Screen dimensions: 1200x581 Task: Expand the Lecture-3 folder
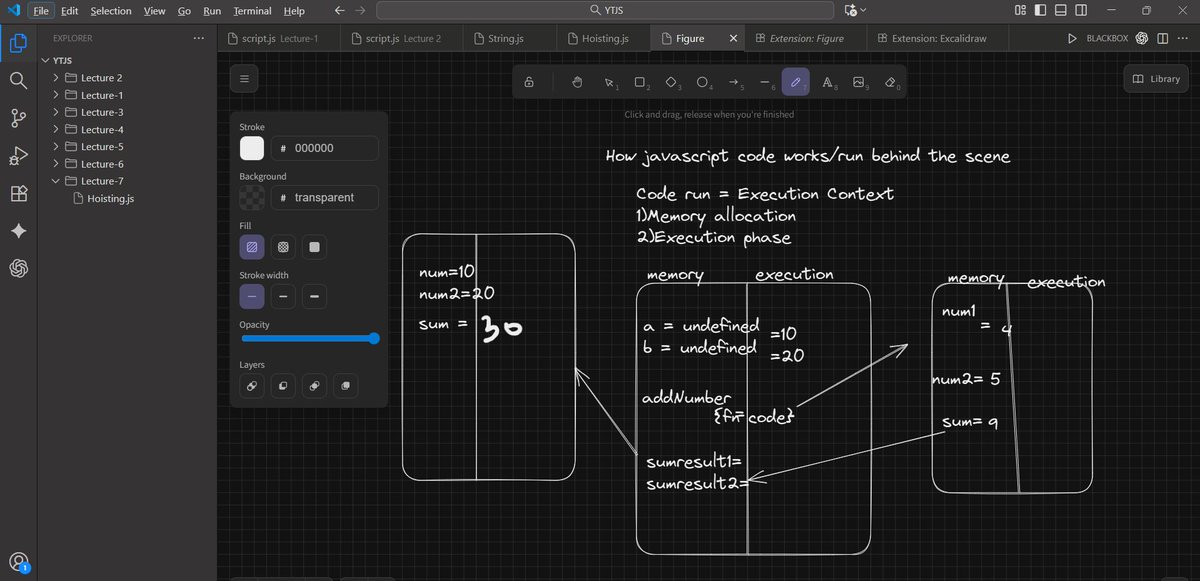pyautogui.click(x=56, y=112)
